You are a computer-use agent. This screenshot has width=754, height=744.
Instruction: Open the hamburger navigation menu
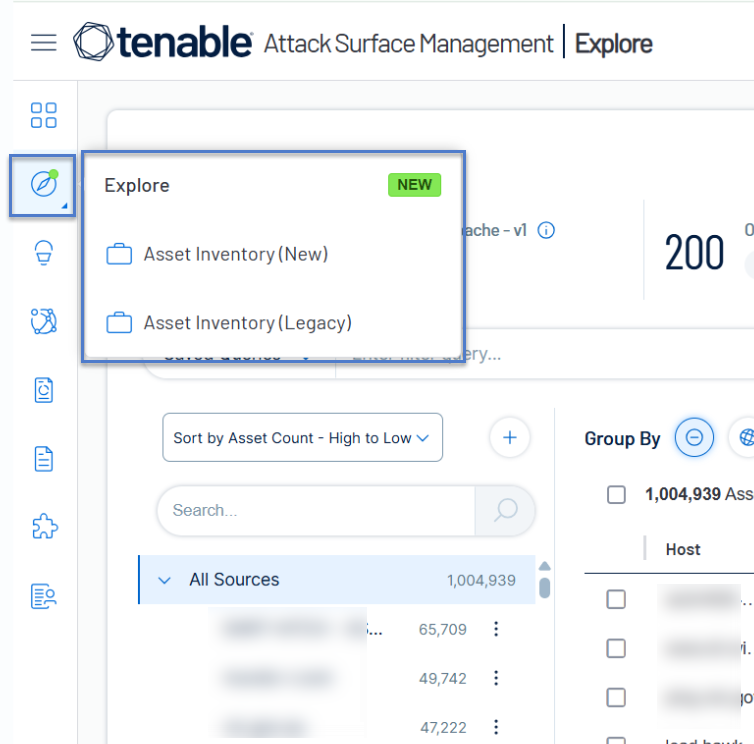(x=44, y=42)
